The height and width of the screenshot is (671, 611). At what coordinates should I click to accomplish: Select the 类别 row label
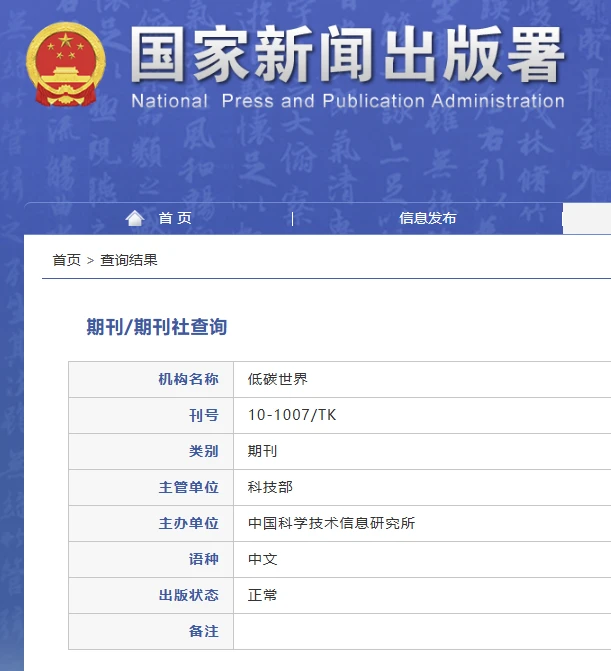[x=204, y=451]
